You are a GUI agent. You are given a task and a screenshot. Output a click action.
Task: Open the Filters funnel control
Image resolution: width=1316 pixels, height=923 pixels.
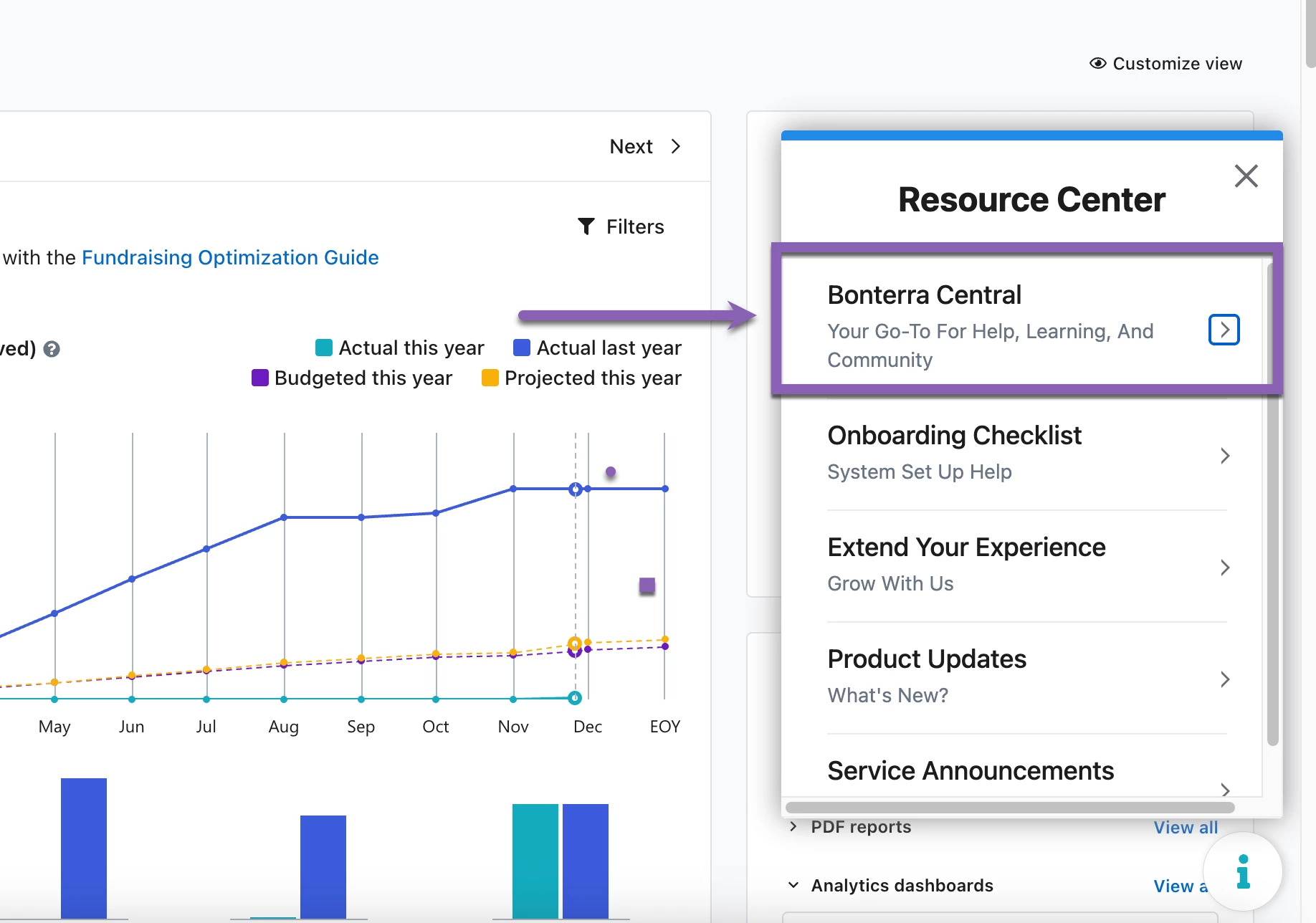click(621, 226)
